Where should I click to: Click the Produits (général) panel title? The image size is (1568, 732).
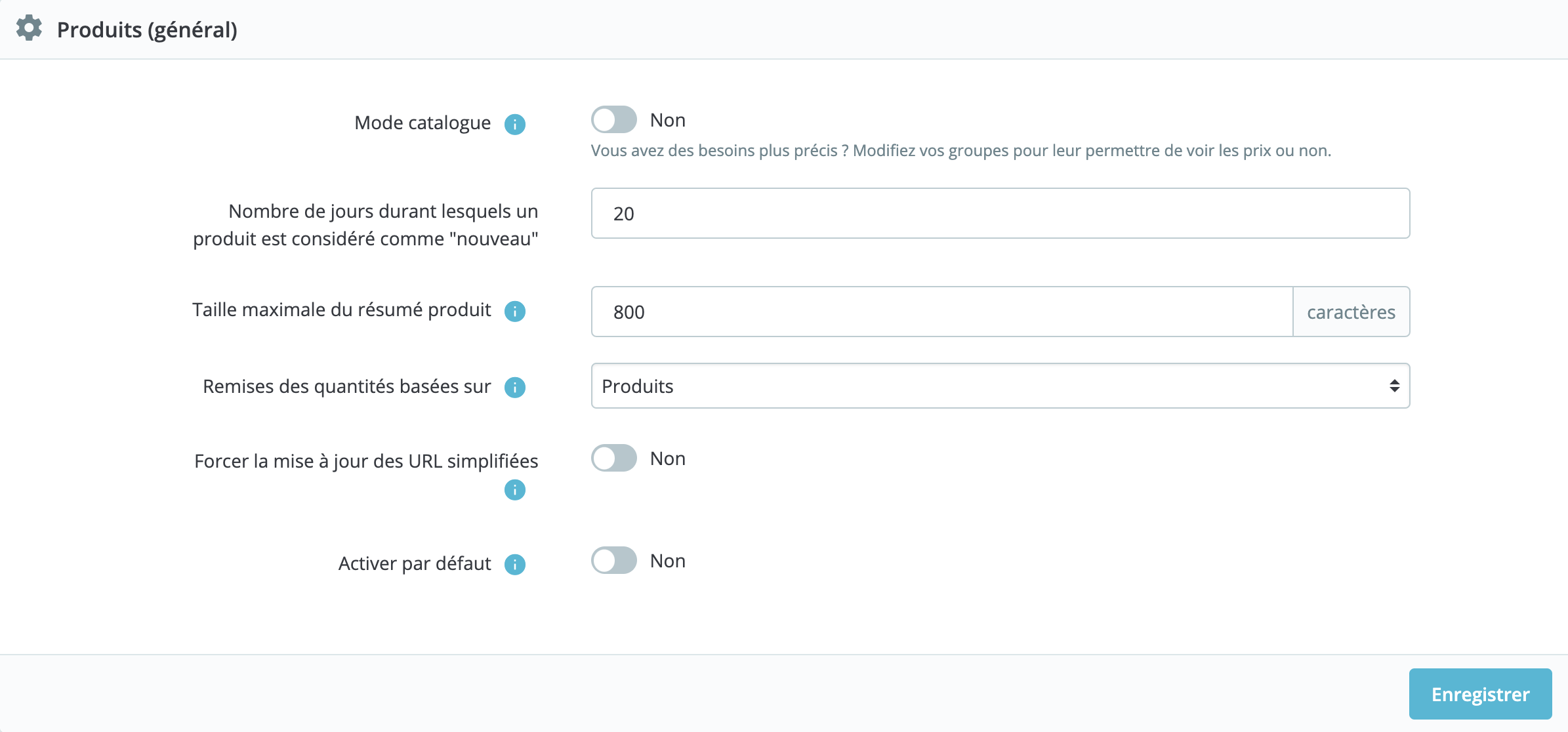point(147,30)
